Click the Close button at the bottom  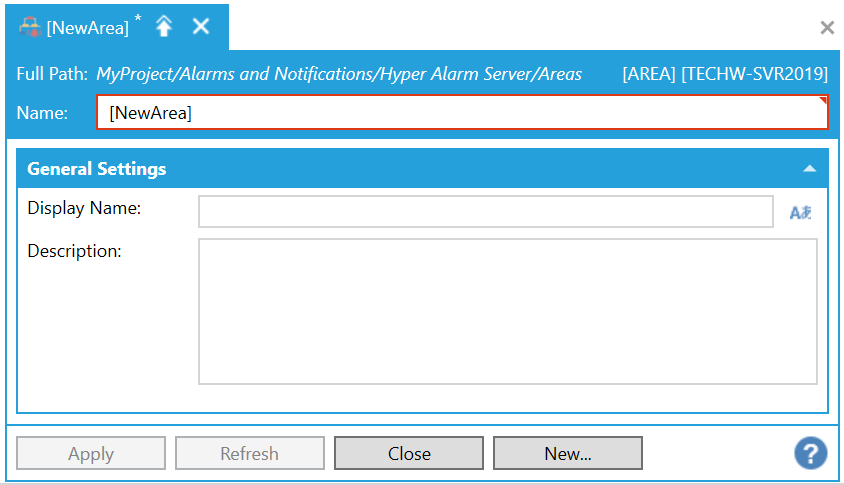tap(409, 453)
